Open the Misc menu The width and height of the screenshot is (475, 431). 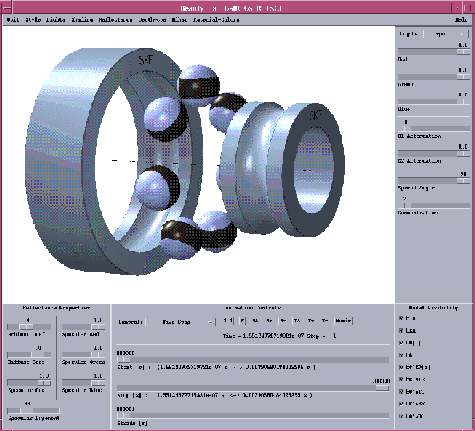coord(179,20)
